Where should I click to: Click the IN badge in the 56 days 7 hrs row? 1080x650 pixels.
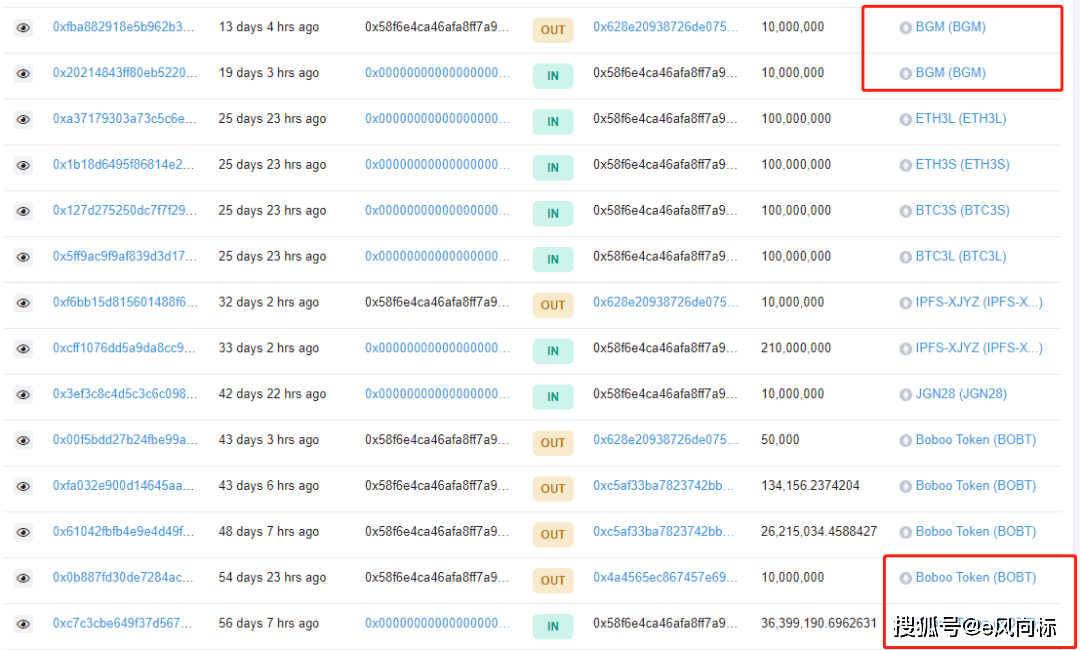point(552,626)
